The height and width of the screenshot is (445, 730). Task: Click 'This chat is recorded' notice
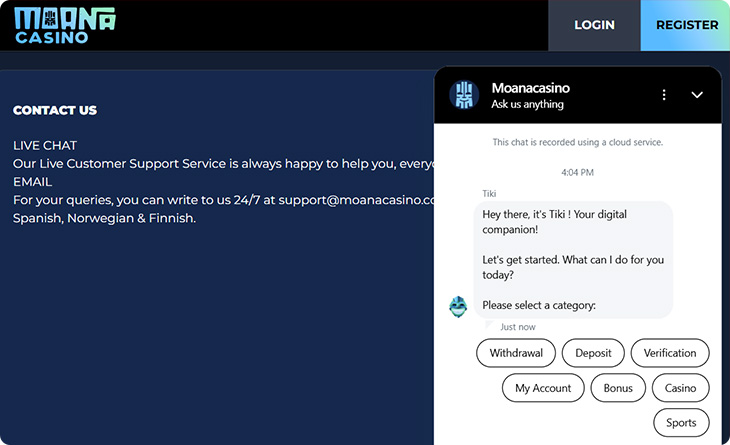pyautogui.click(x=578, y=142)
